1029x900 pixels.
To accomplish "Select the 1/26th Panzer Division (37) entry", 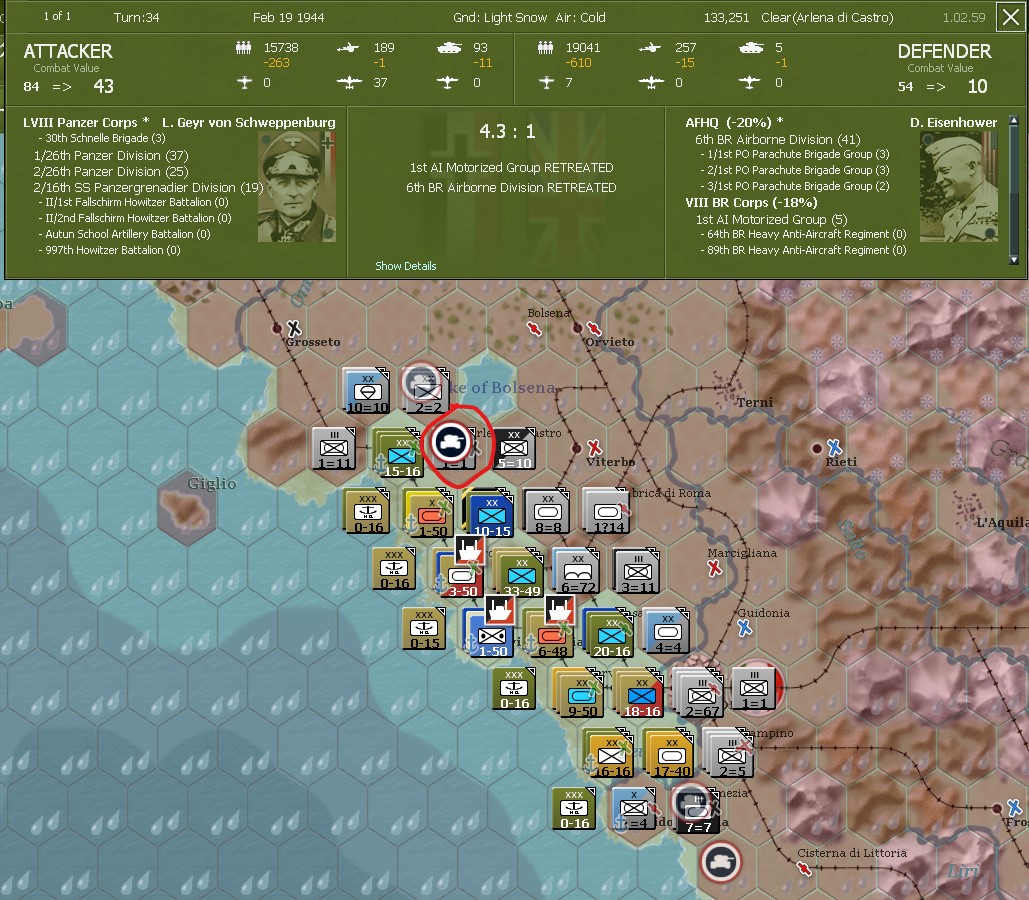I will tap(111, 156).
